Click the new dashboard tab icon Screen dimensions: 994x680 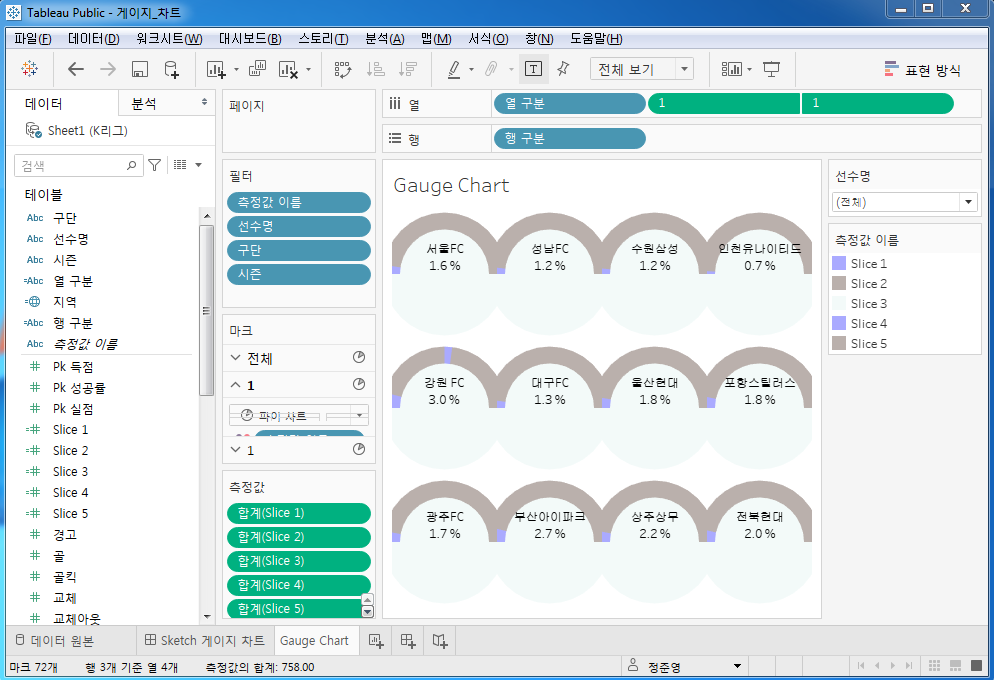coord(408,641)
